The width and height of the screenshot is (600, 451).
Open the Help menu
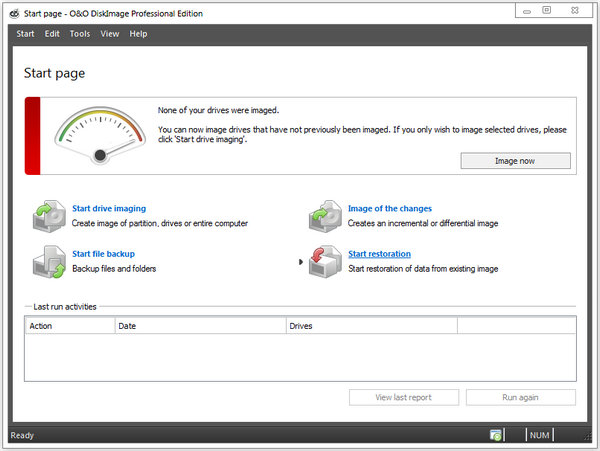point(138,34)
